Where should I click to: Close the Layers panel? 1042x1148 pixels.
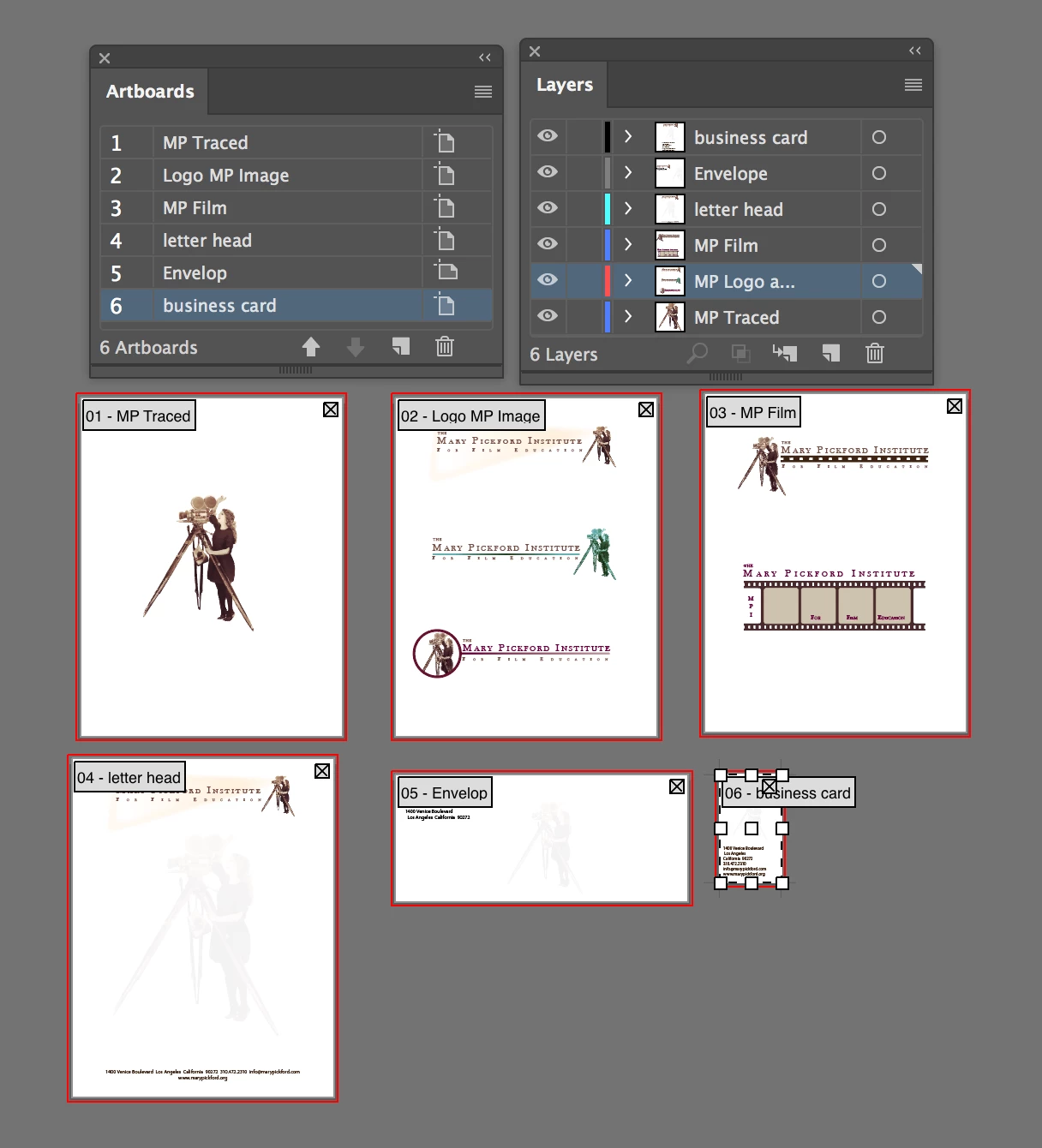coord(535,51)
